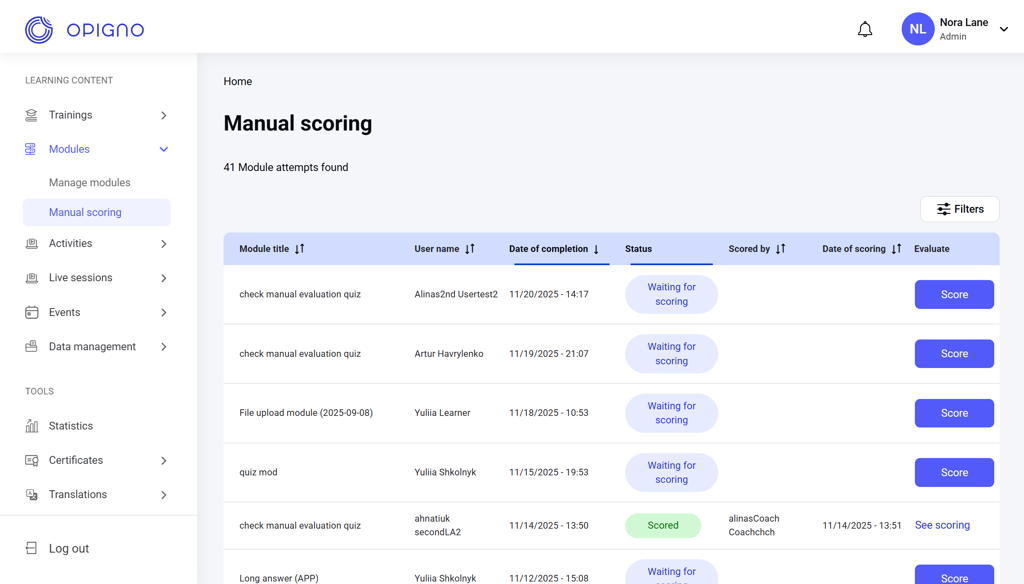Sort by Scored by arrows
This screenshot has width=1024, height=584.
(781, 249)
